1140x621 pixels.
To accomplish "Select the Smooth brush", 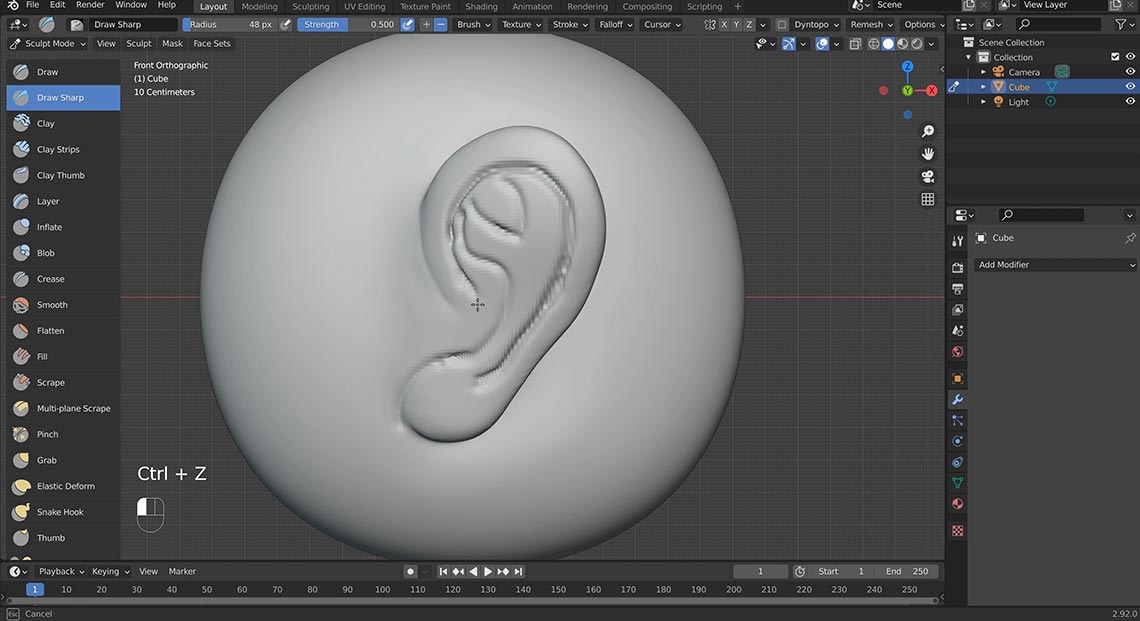I will [x=62, y=304].
